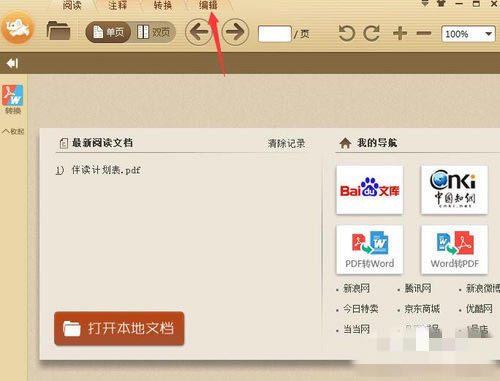
Task: Click 清除记录 to clear history
Action: point(287,143)
